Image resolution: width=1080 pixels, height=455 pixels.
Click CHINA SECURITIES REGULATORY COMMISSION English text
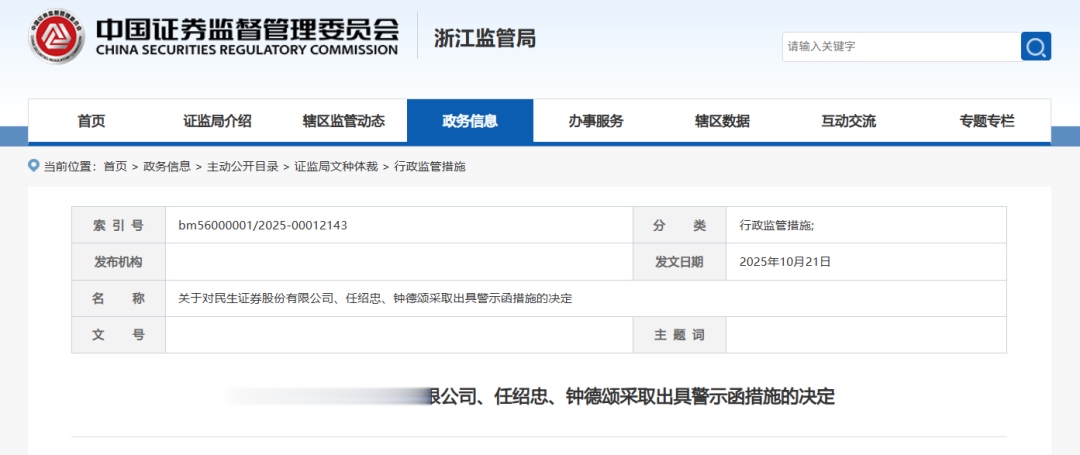[x=247, y=50]
